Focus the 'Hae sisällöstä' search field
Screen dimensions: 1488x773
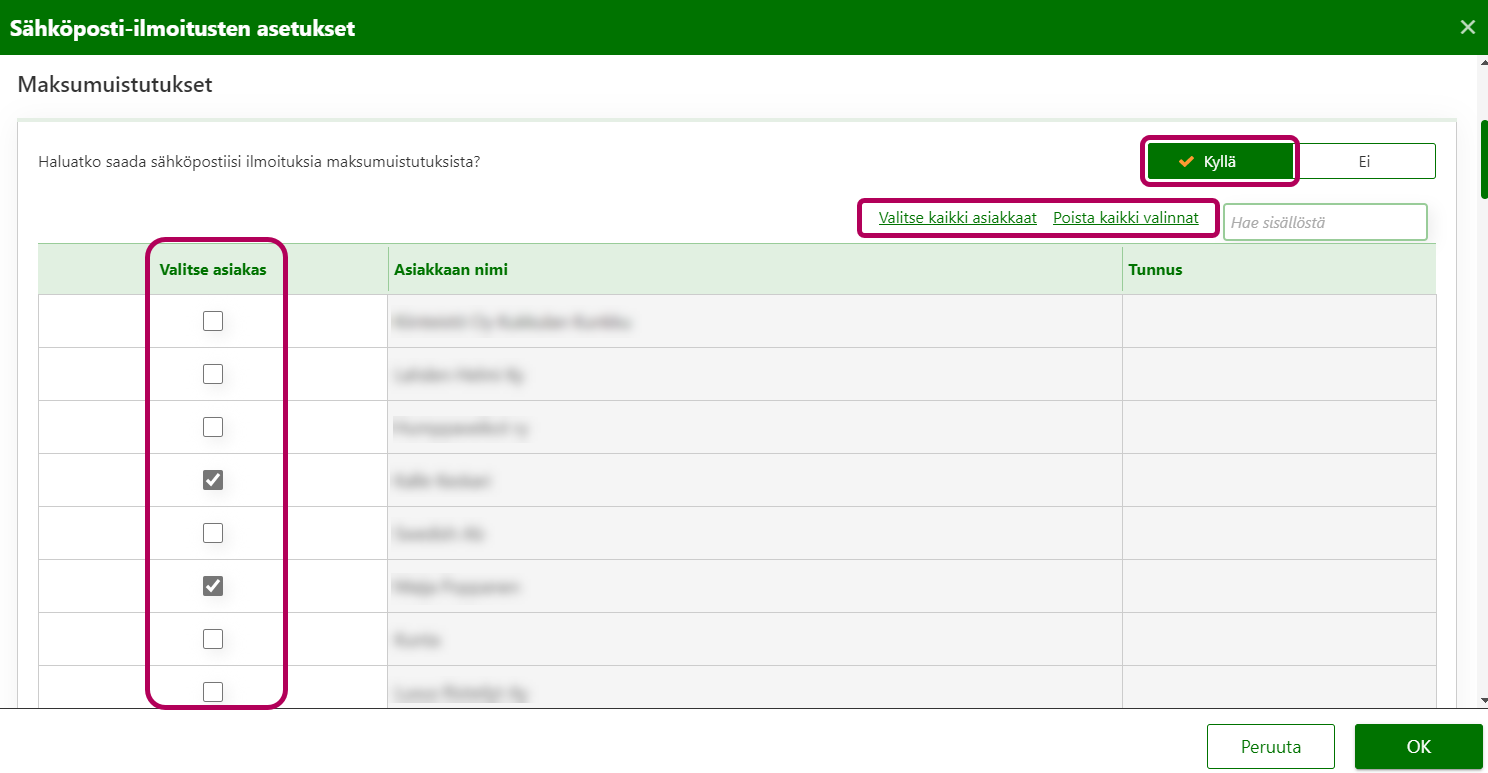tap(1324, 222)
